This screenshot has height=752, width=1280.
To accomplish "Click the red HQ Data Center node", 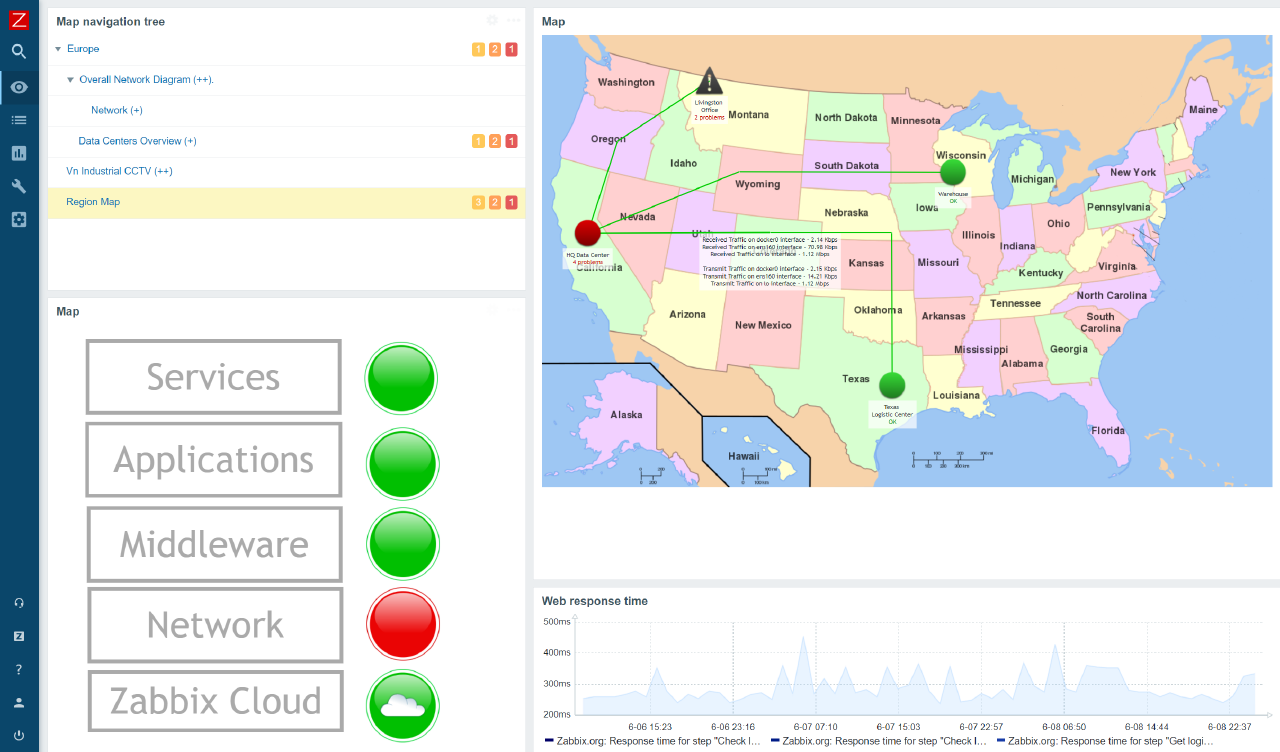I will tap(587, 233).
